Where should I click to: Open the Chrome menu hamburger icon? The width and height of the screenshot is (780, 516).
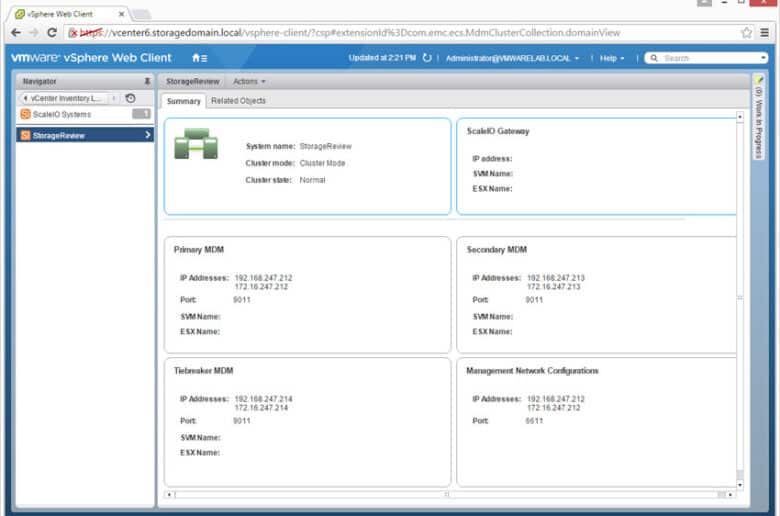pyautogui.click(x=765, y=33)
